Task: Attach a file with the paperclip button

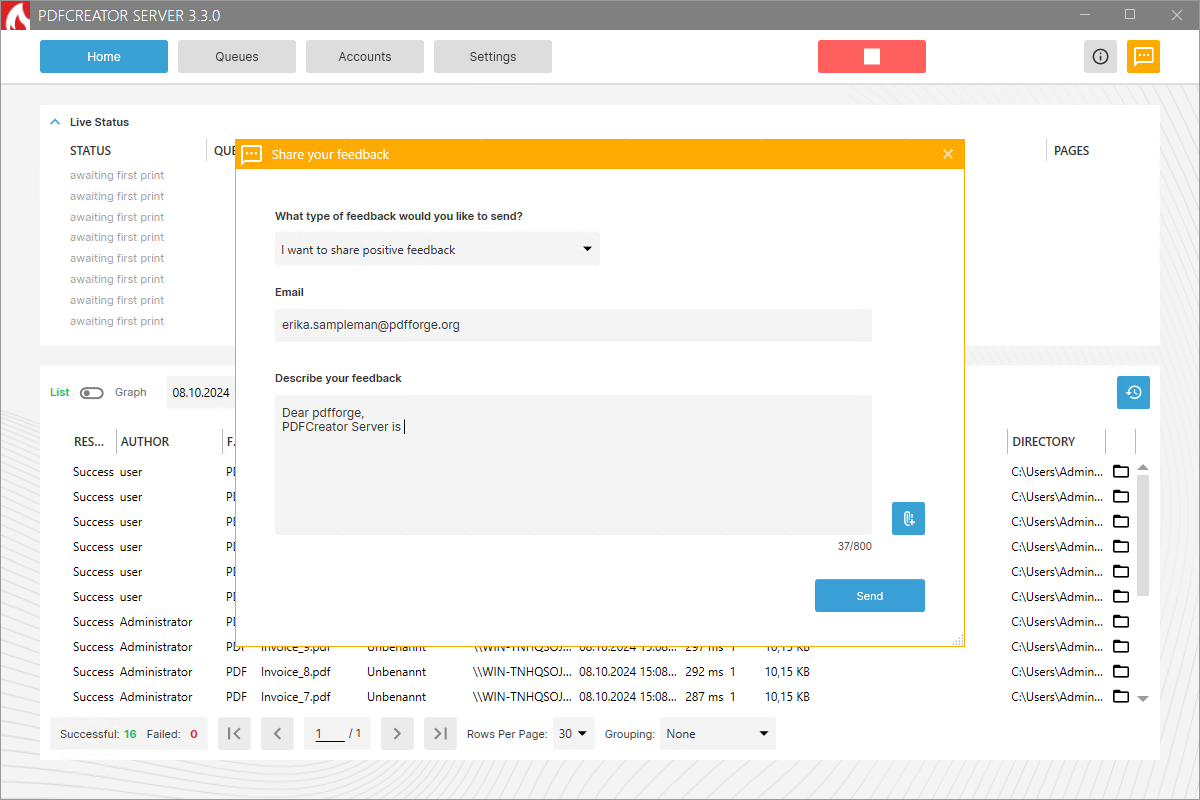Action: (x=908, y=518)
